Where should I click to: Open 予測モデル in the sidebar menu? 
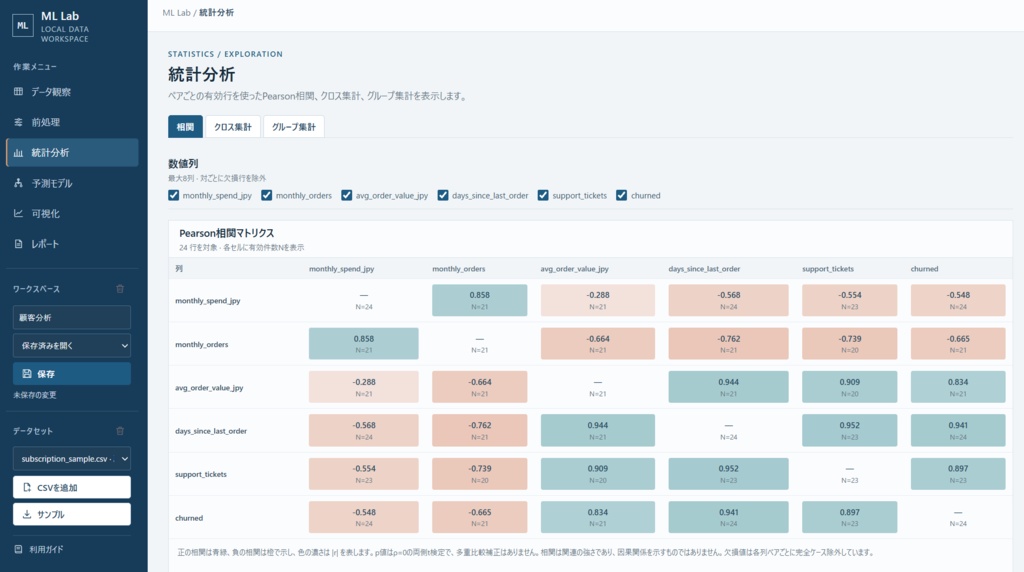point(72,183)
